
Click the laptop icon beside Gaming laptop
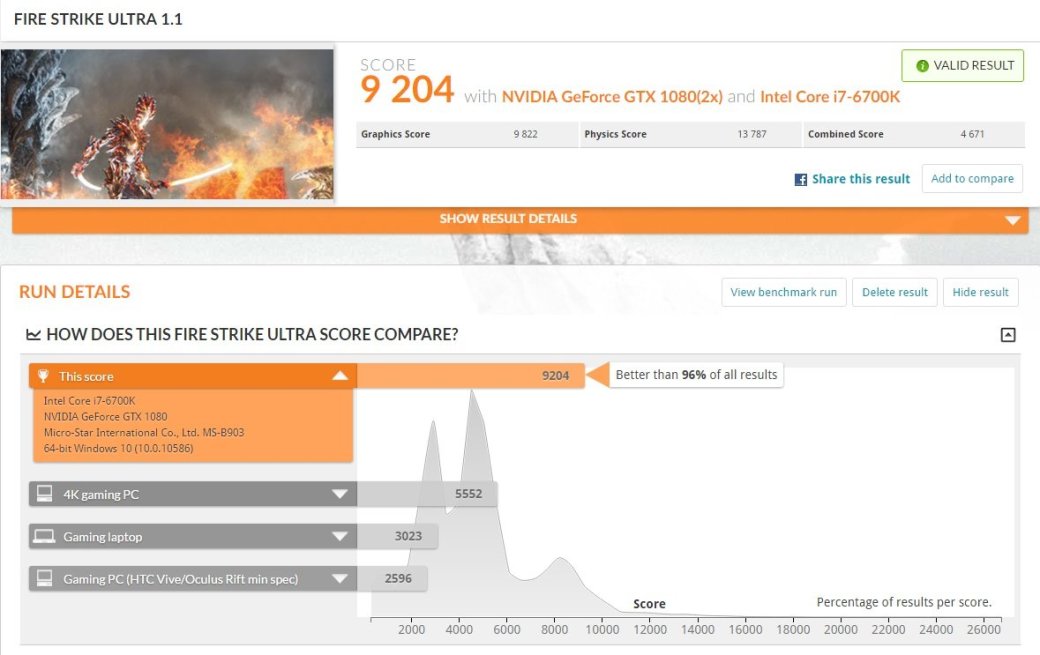(44, 536)
